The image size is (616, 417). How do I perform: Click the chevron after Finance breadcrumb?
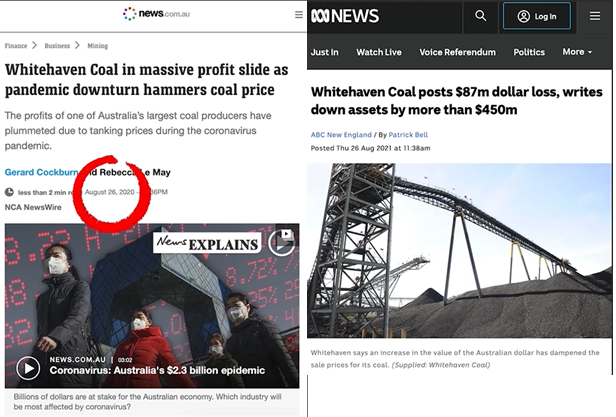pos(35,45)
